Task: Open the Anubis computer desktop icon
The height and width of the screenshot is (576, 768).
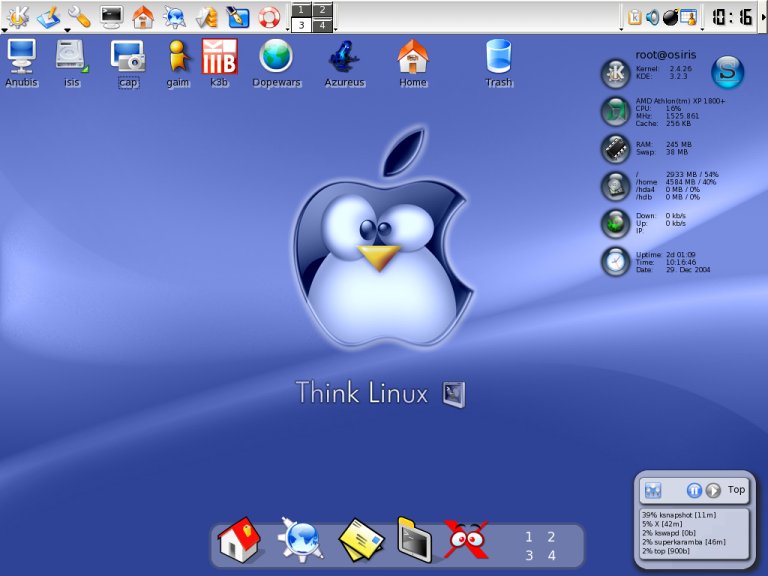Action: coord(22,63)
